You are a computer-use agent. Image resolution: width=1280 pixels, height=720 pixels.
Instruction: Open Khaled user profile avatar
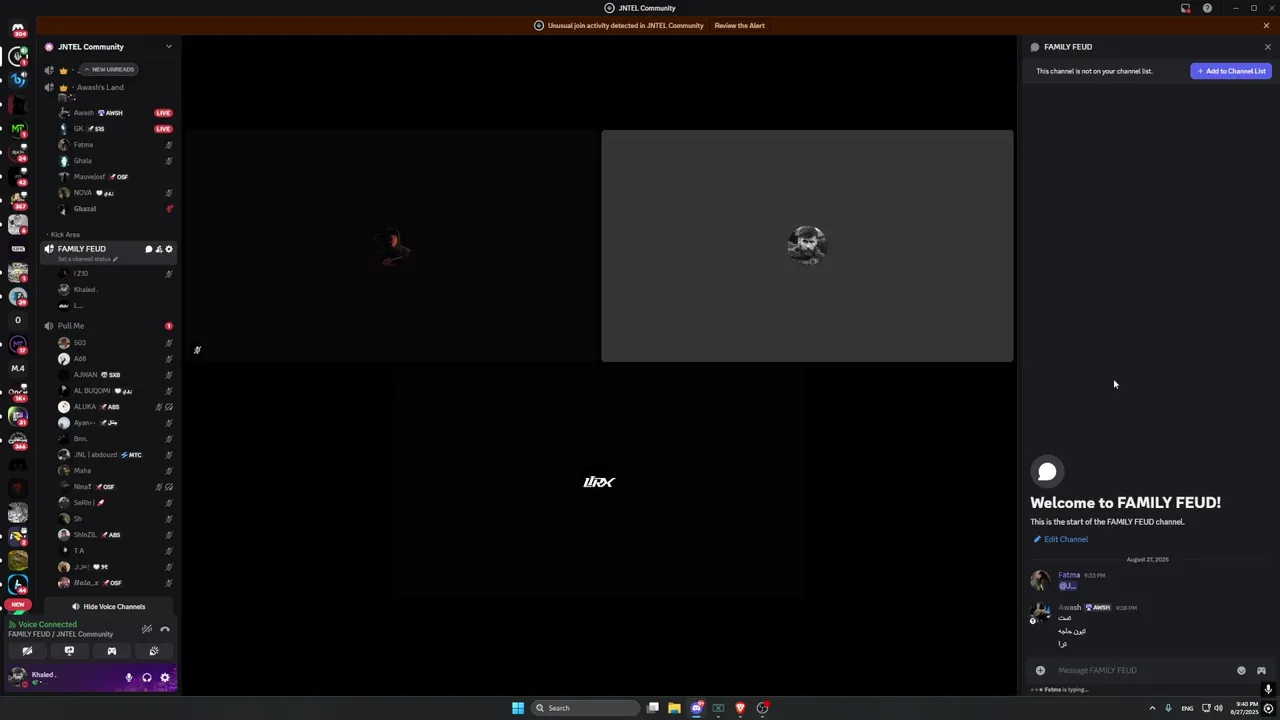[x=17, y=677]
